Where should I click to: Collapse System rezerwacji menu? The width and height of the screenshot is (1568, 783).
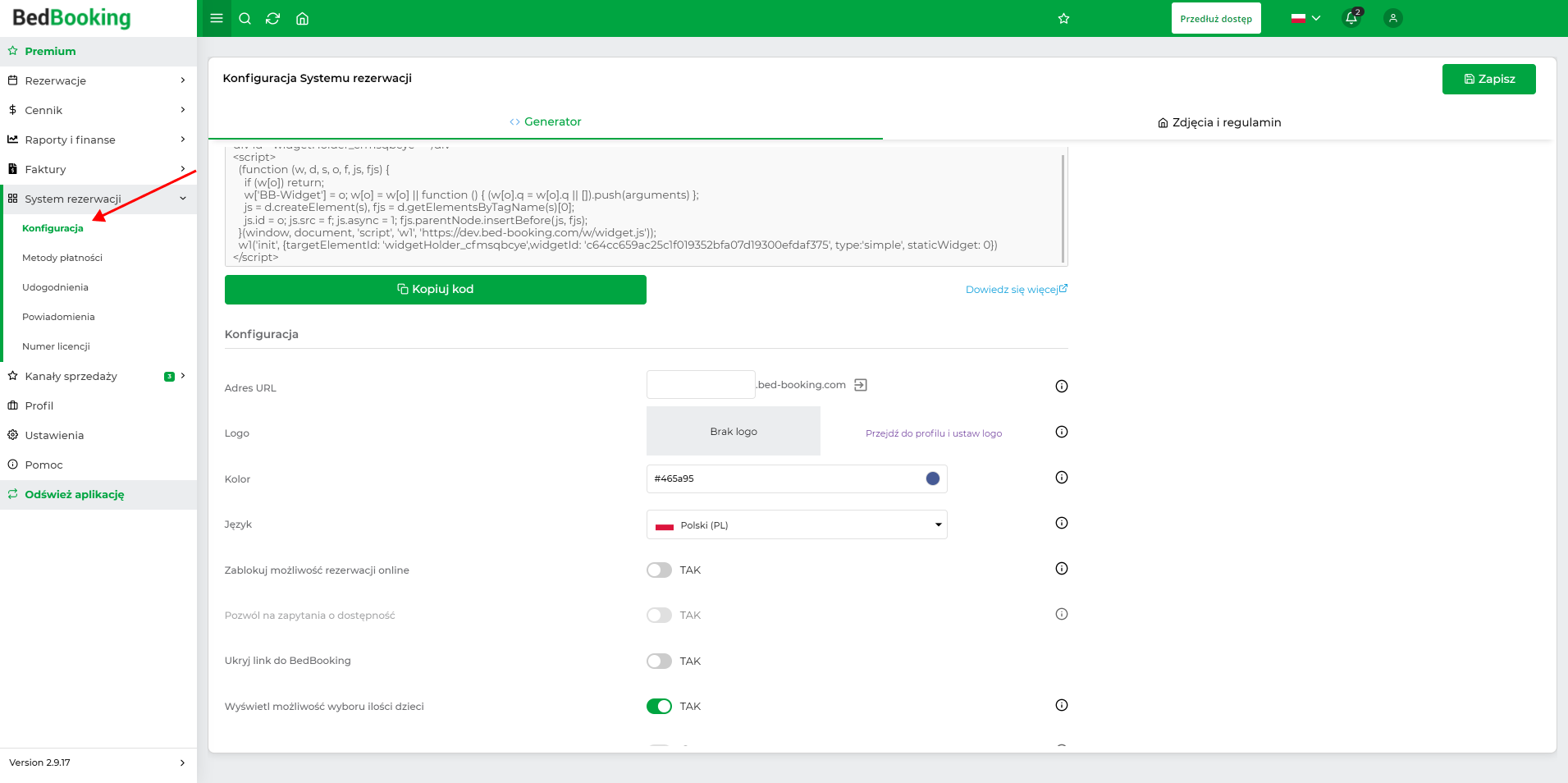pos(98,199)
